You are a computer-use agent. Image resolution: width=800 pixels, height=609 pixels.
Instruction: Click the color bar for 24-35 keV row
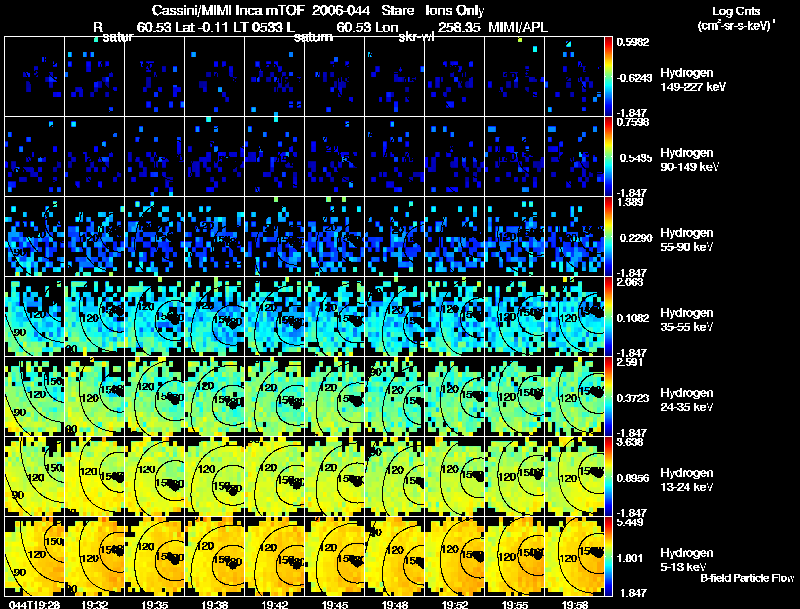[608, 397]
